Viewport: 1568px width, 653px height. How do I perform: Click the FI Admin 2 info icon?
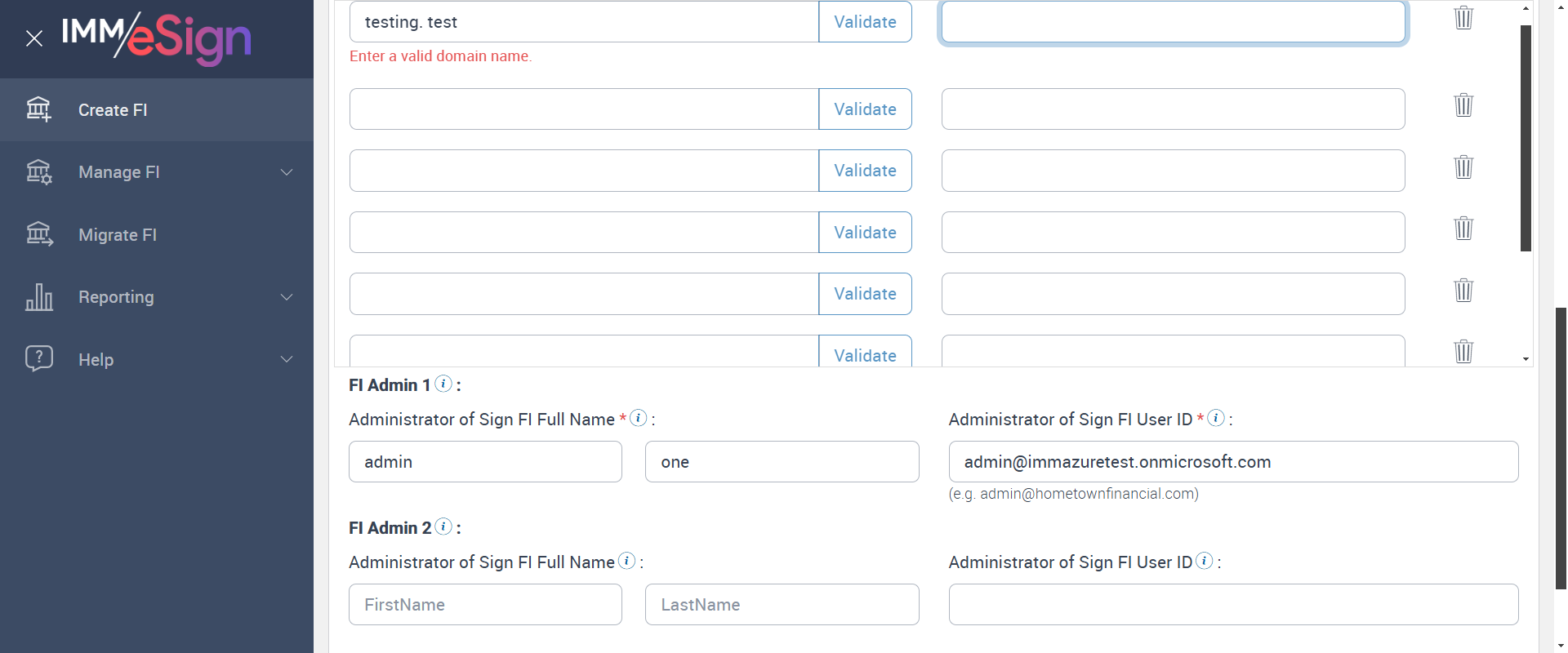443,526
